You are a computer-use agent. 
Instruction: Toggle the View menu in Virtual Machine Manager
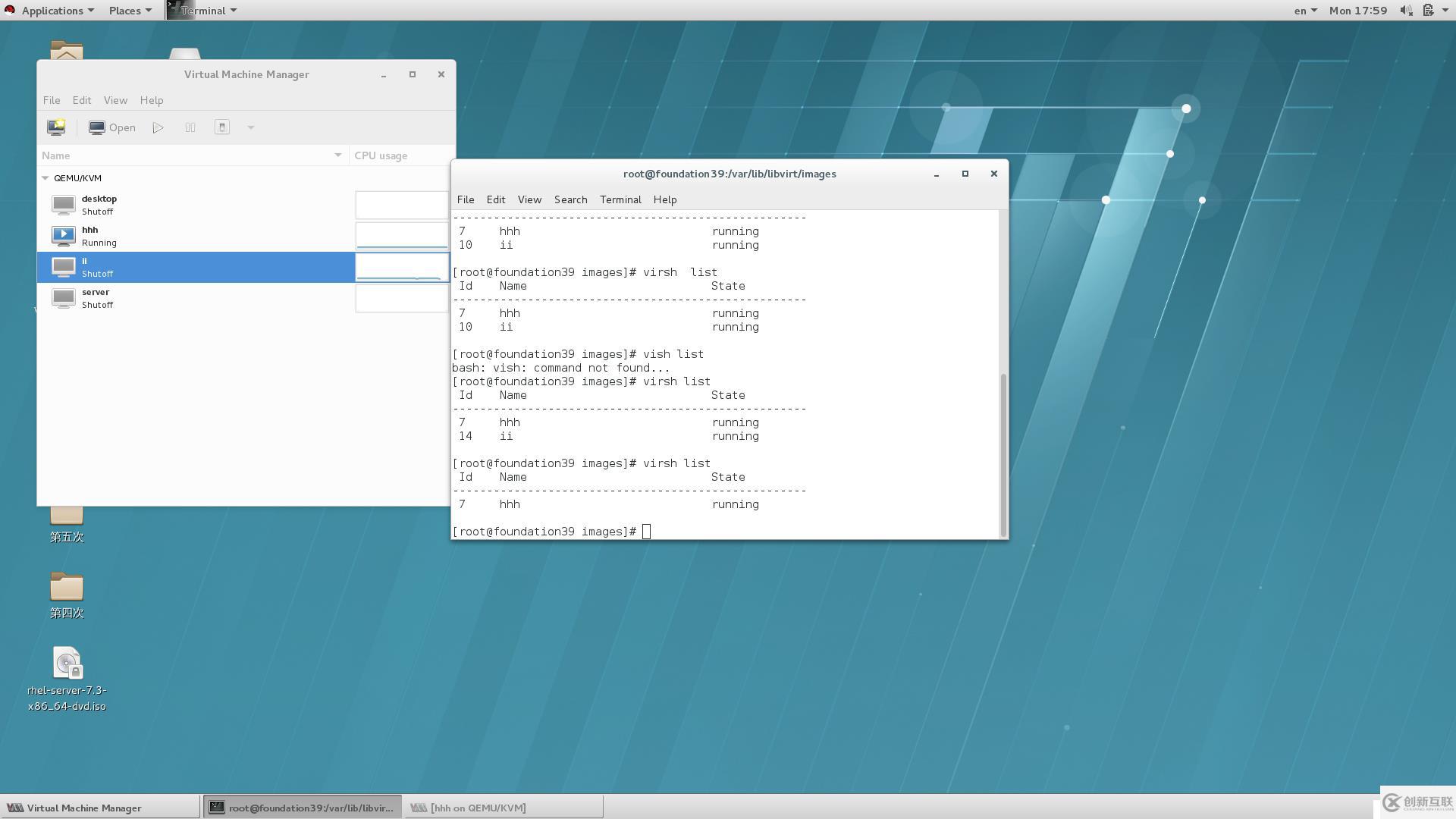click(115, 100)
